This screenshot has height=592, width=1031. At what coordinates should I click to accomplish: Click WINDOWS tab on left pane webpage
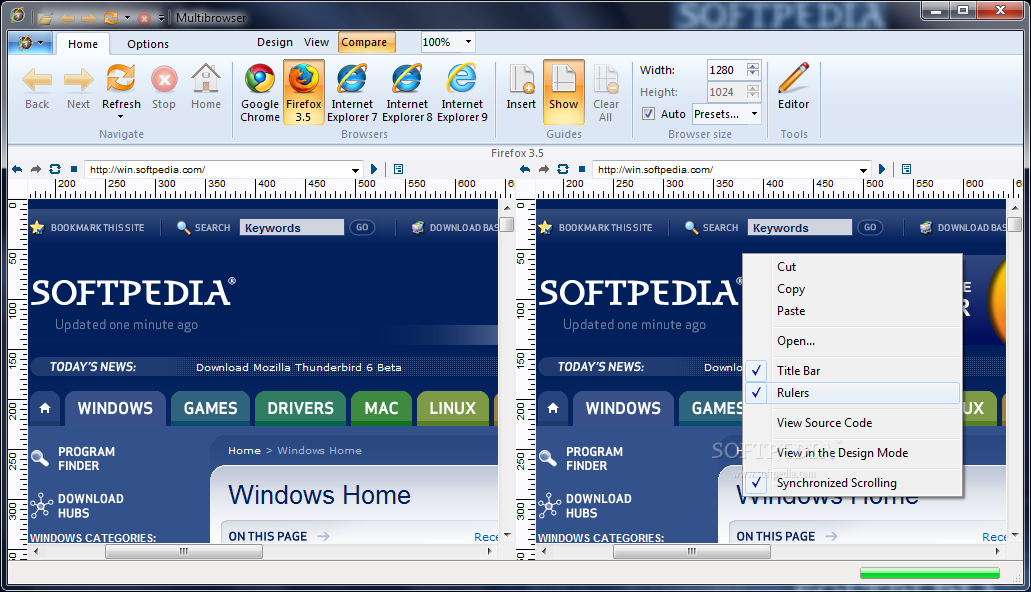[x=115, y=408]
